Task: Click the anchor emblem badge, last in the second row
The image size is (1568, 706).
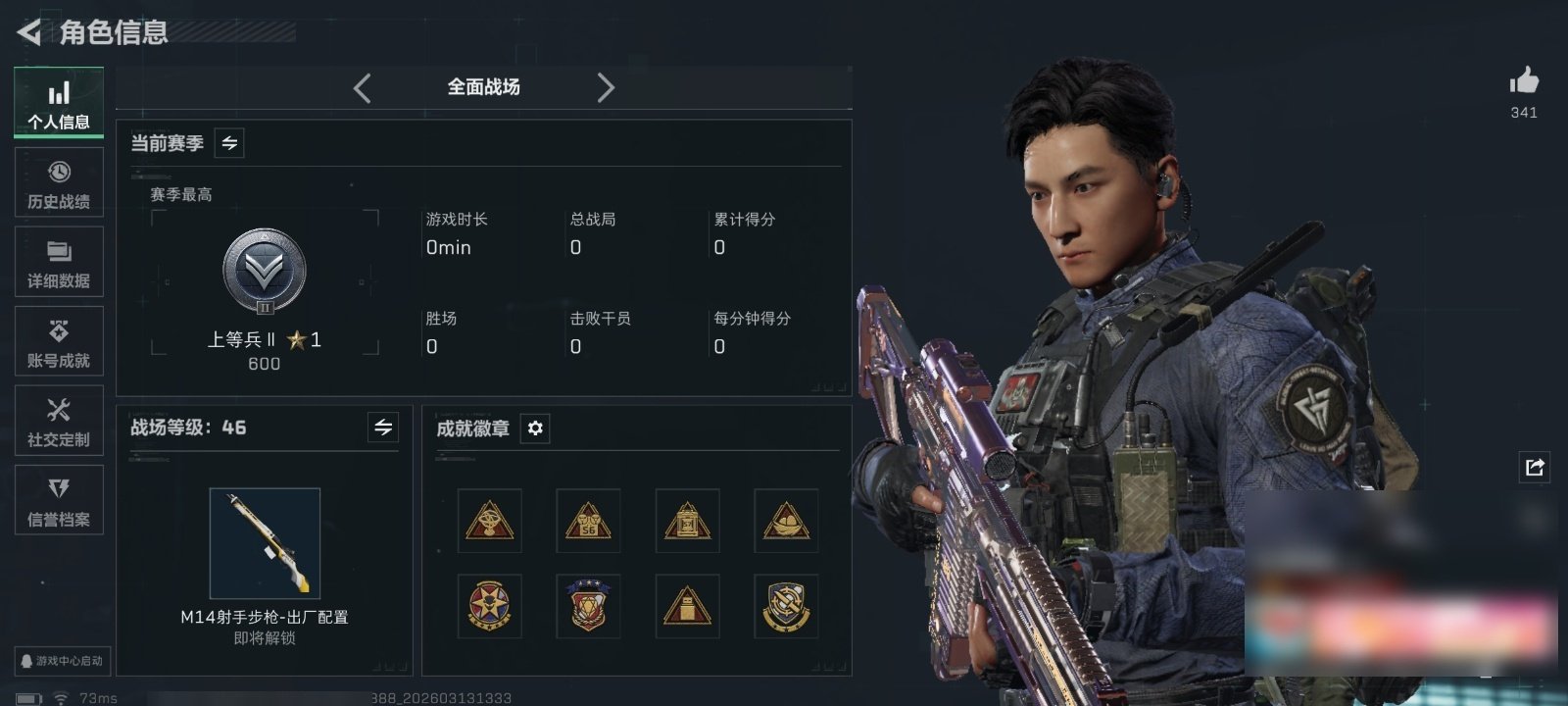Action: [786, 606]
